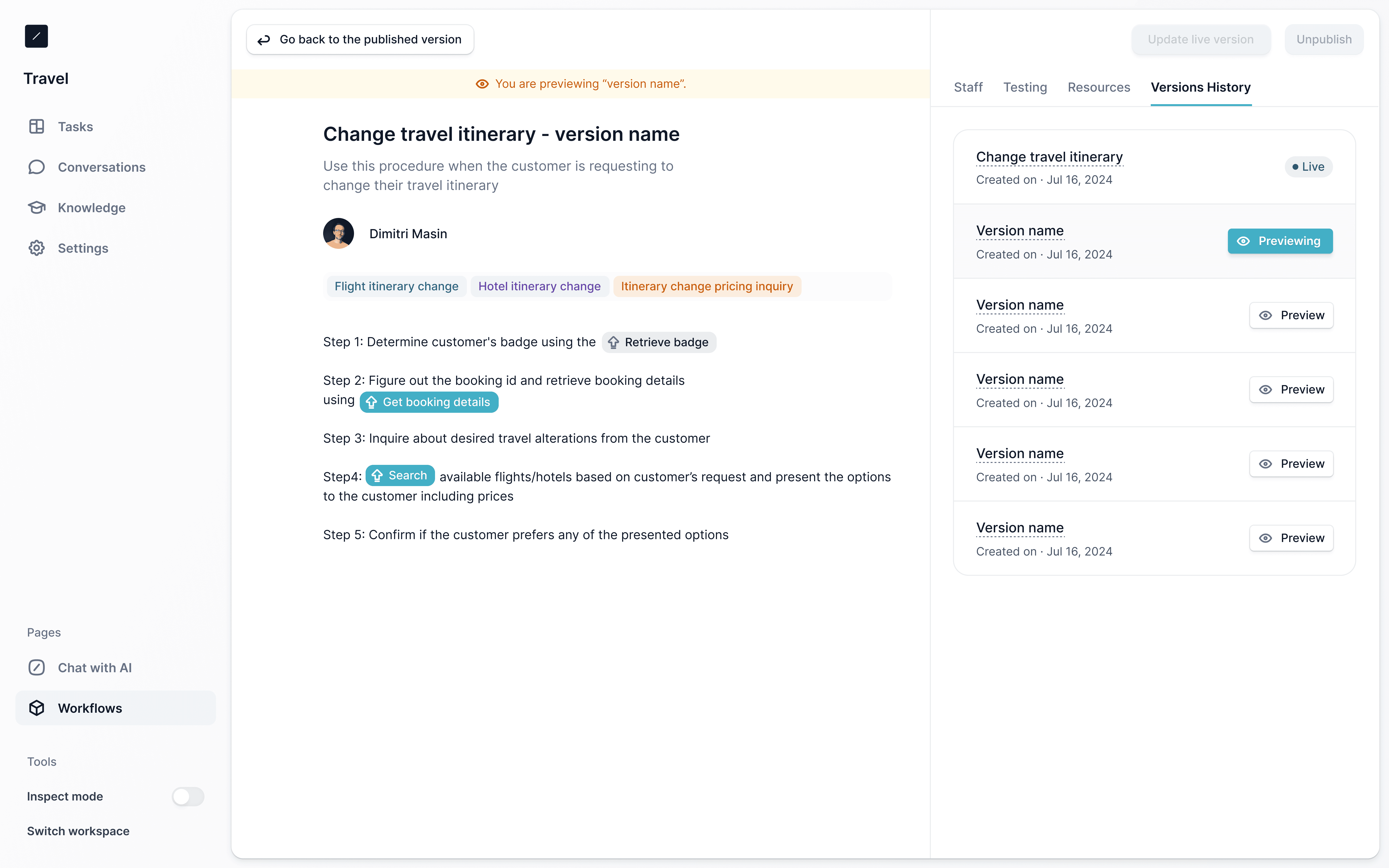Switch to the Testing tab
Screen dimensions: 1389x868
pos(1025,87)
